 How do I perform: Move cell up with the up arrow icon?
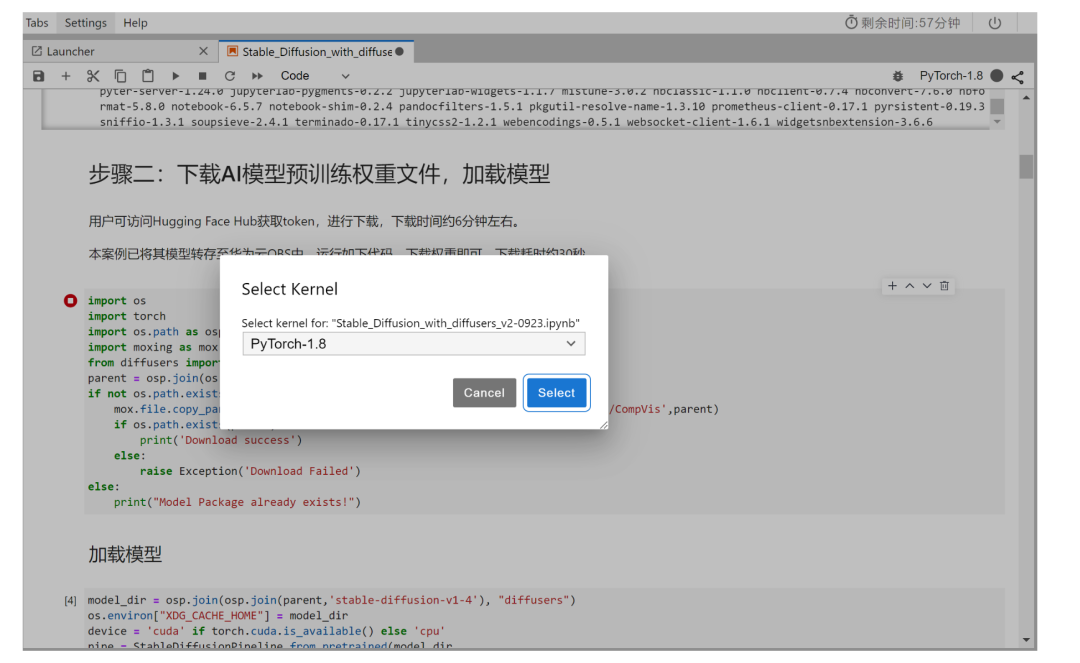(x=909, y=286)
